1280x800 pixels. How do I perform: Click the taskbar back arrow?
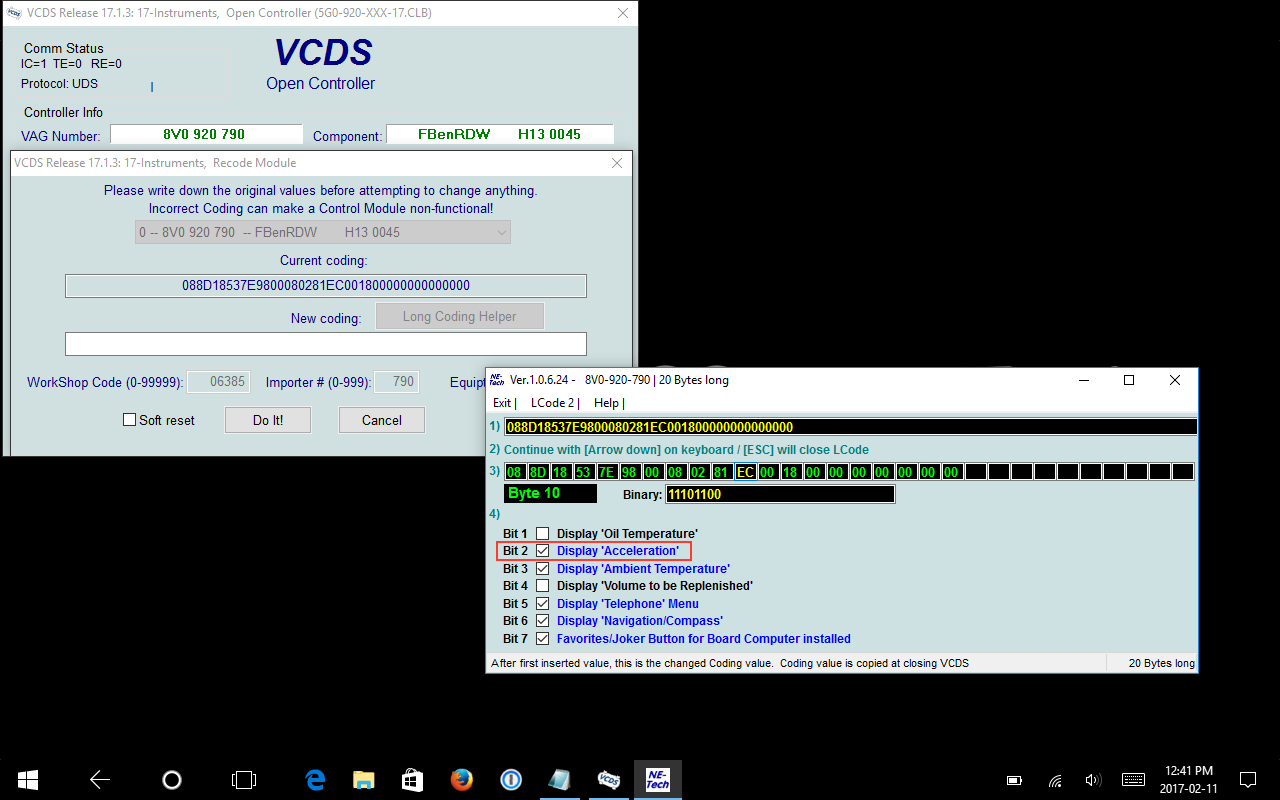(100, 780)
